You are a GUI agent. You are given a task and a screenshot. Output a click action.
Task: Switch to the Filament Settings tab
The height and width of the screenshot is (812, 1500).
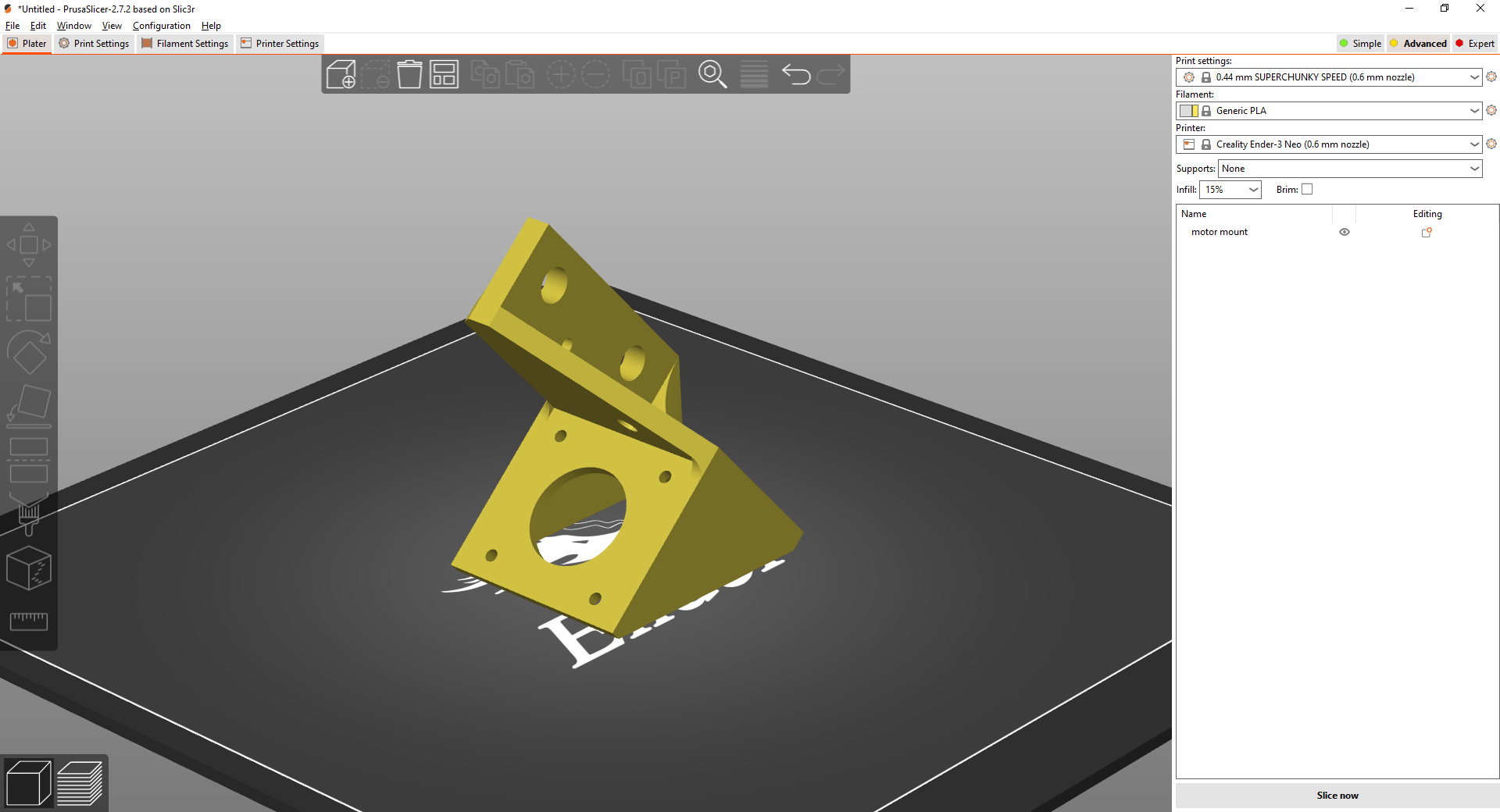[x=185, y=44]
